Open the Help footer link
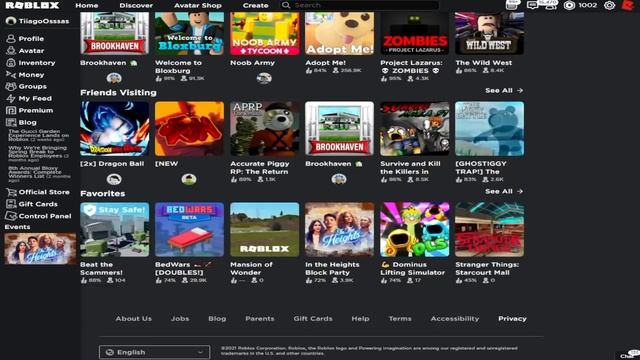 point(360,318)
